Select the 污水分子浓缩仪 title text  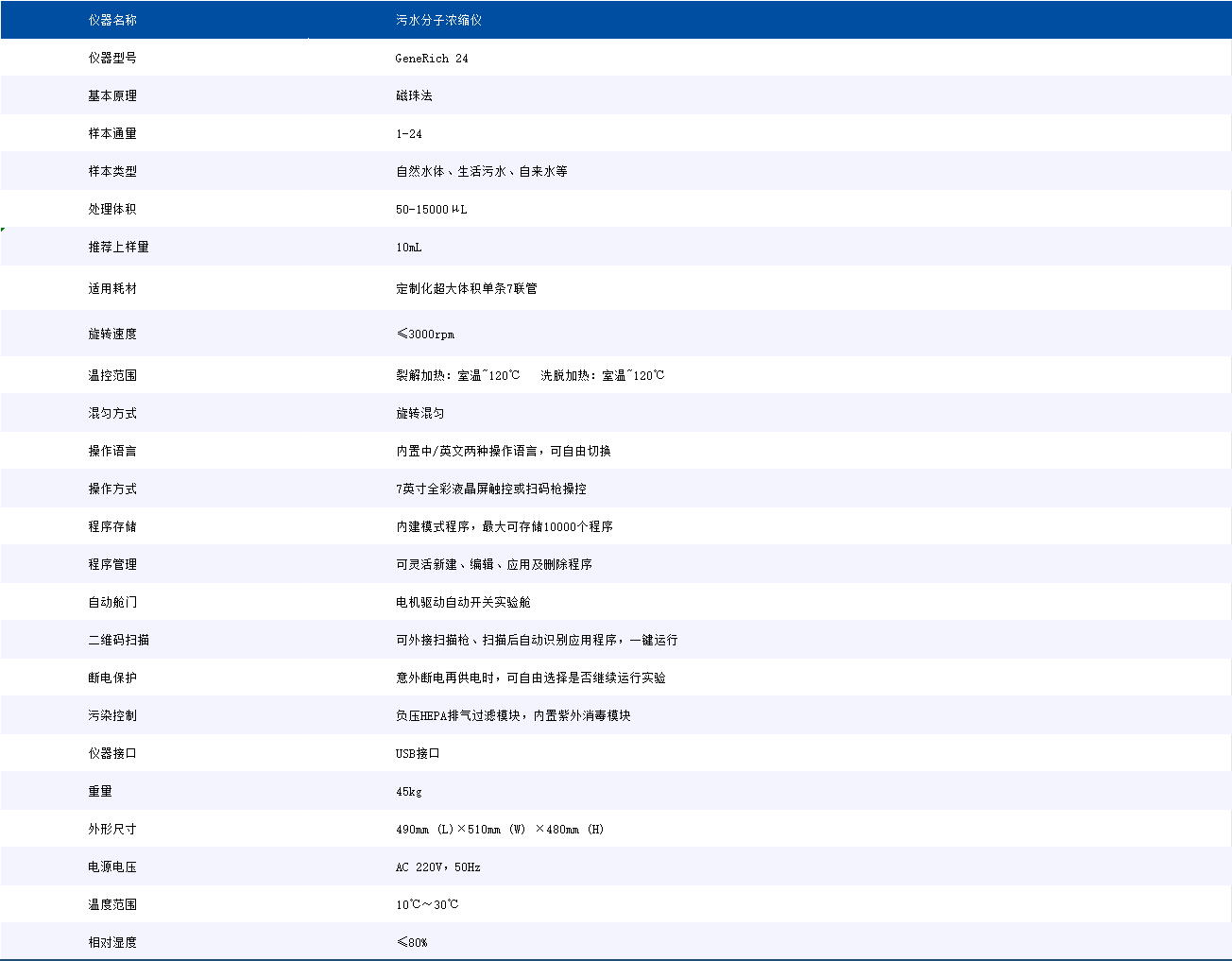tap(437, 19)
